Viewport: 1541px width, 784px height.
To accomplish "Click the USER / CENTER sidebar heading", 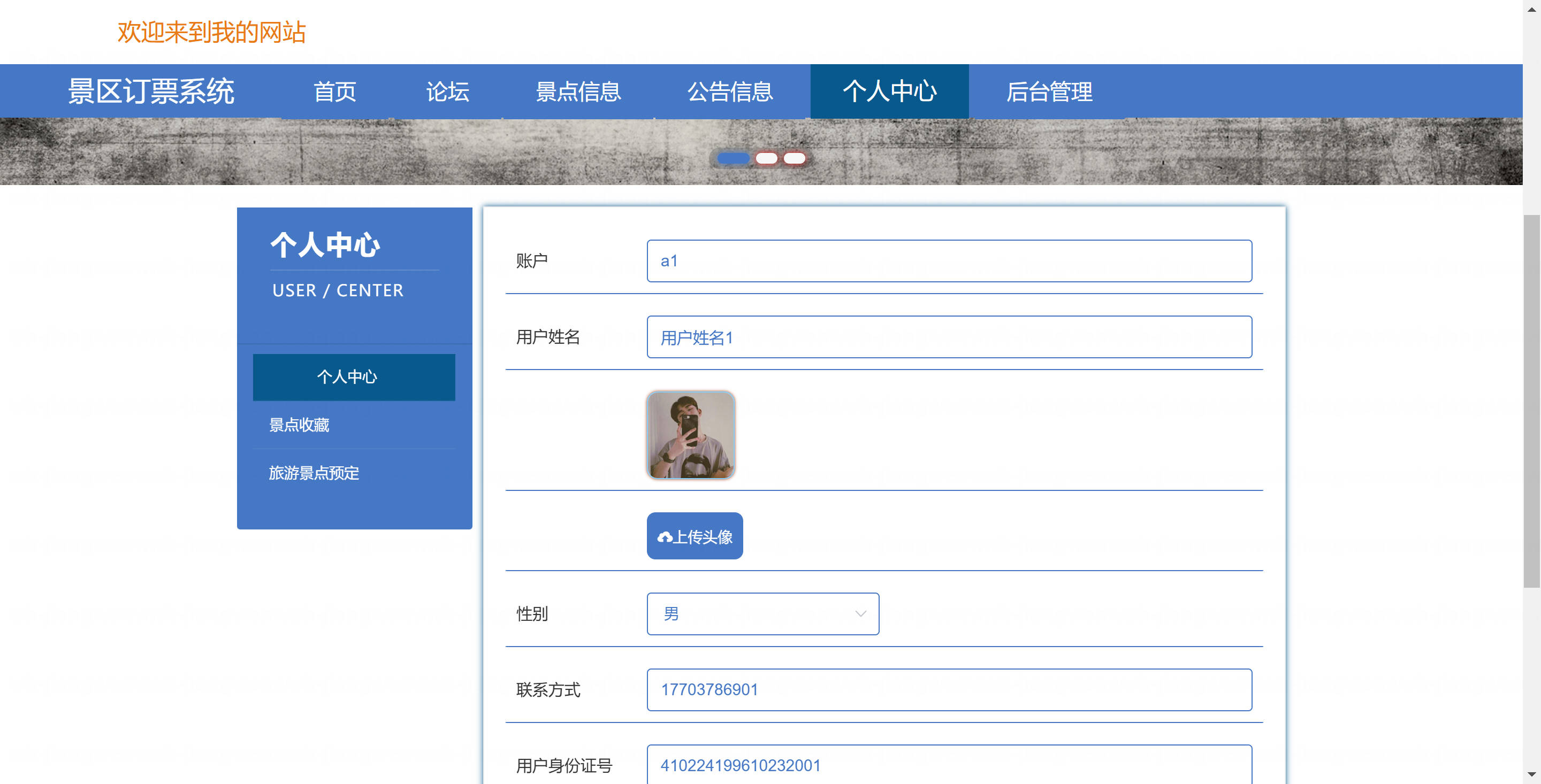I will pos(338,290).
